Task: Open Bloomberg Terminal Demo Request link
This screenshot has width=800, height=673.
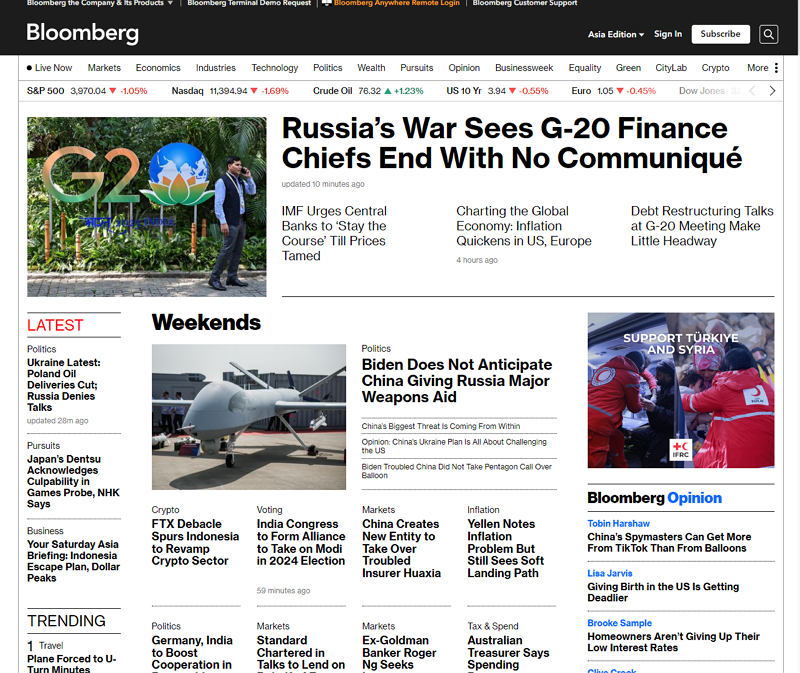Action: (249, 3)
